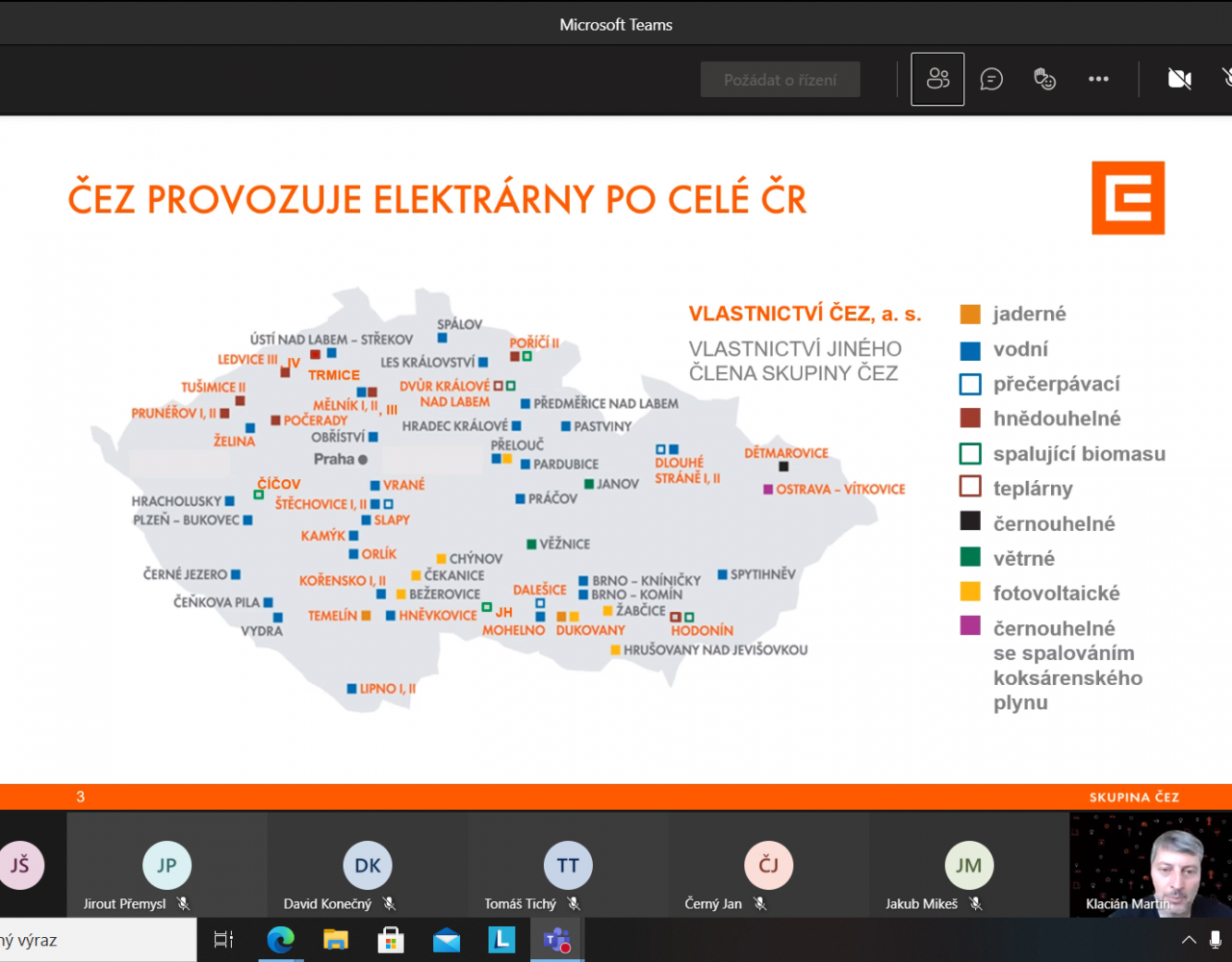Viewport: 1232px width, 962px height.
Task: Click the 'DLOUHÉ STRÁNĚ I, II' map label
Action: click(687, 470)
